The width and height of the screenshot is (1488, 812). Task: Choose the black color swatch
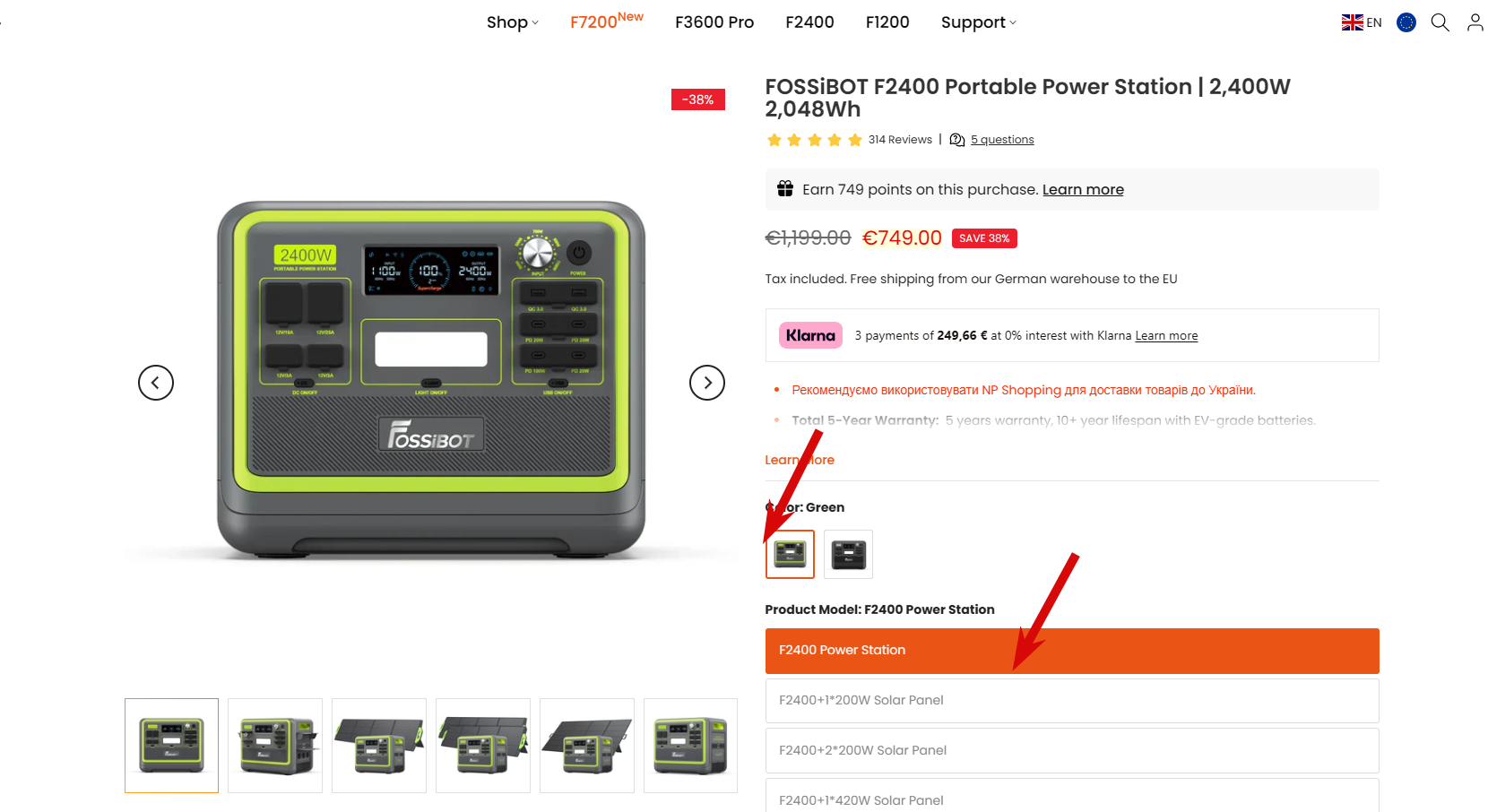click(x=848, y=555)
